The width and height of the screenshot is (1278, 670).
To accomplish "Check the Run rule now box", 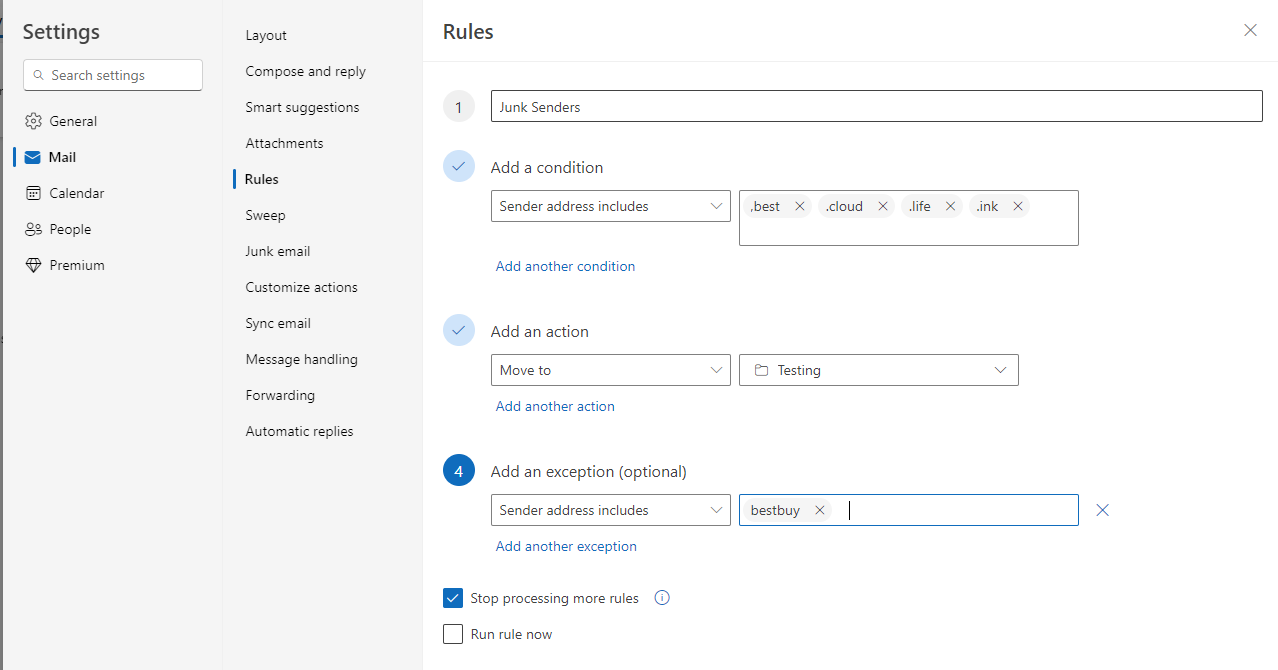I will (x=453, y=634).
